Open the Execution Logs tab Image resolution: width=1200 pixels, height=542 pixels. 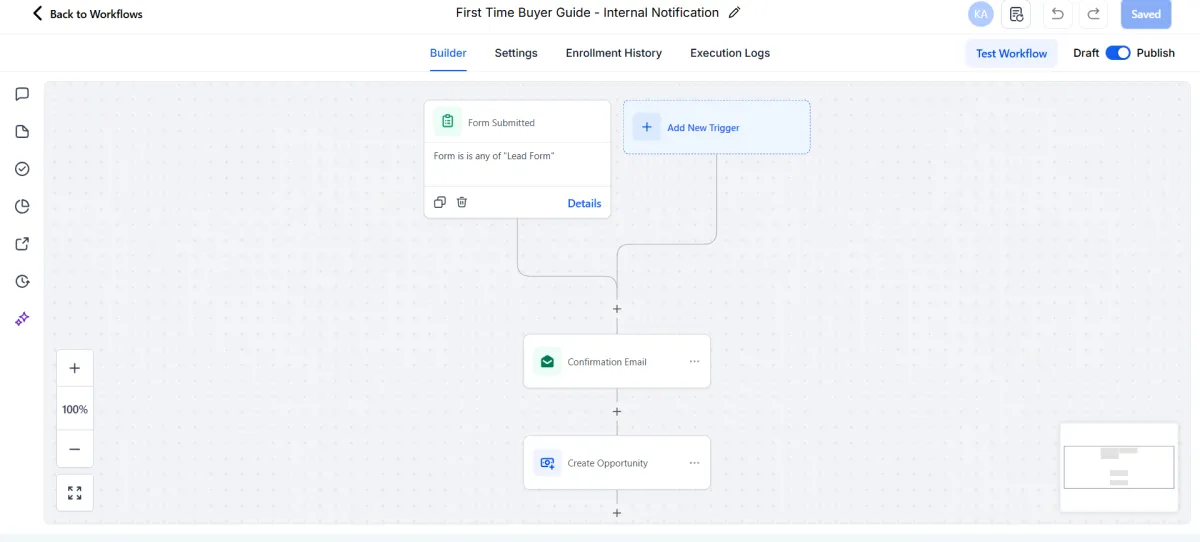coord(730,53)
